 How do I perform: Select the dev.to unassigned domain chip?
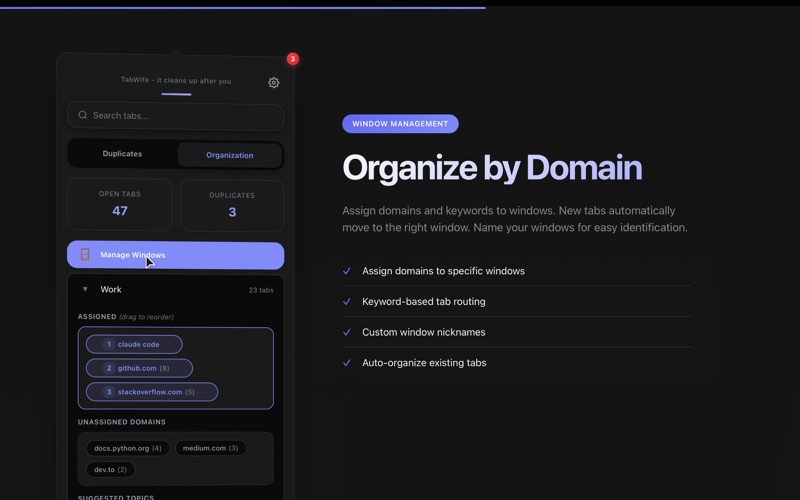click(110, 469)
